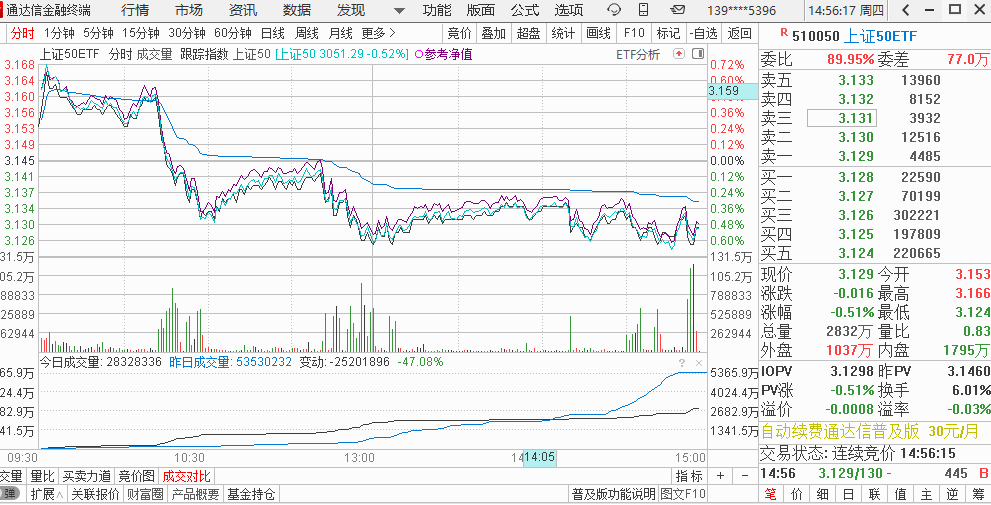This screenshot has width=991, height=505.
Task: Open the 资讯 menu
Action: [243, 10]
